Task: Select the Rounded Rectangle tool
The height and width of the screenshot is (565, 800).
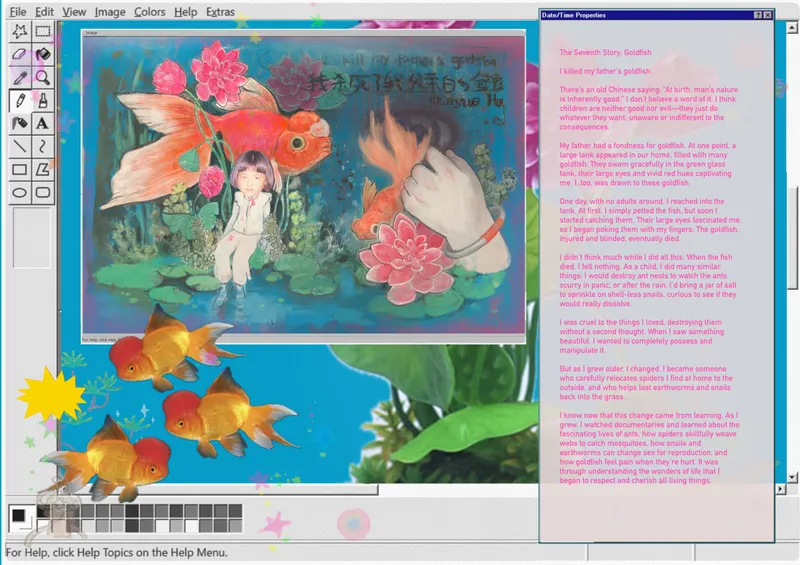Action: click(42, 192)
